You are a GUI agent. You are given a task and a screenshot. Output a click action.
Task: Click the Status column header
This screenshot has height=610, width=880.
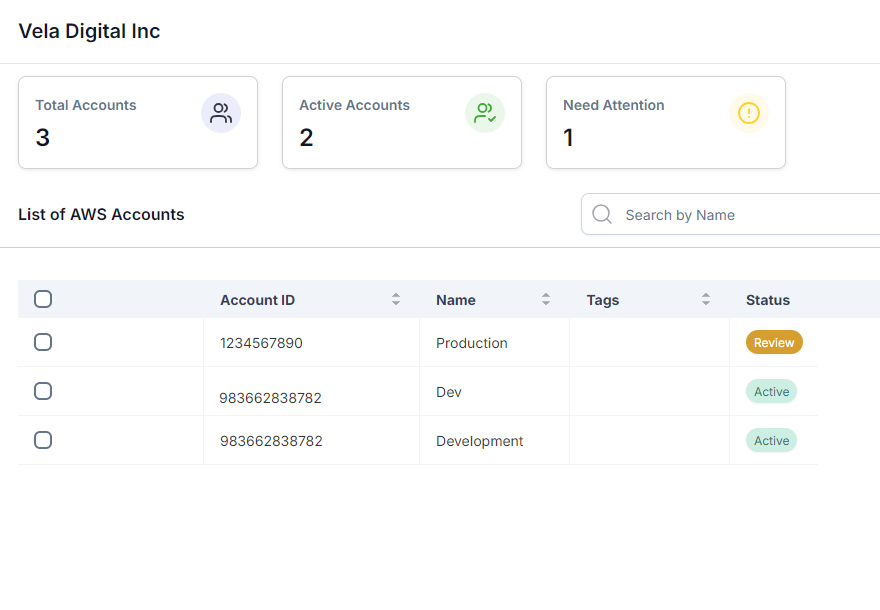[768, 300]
